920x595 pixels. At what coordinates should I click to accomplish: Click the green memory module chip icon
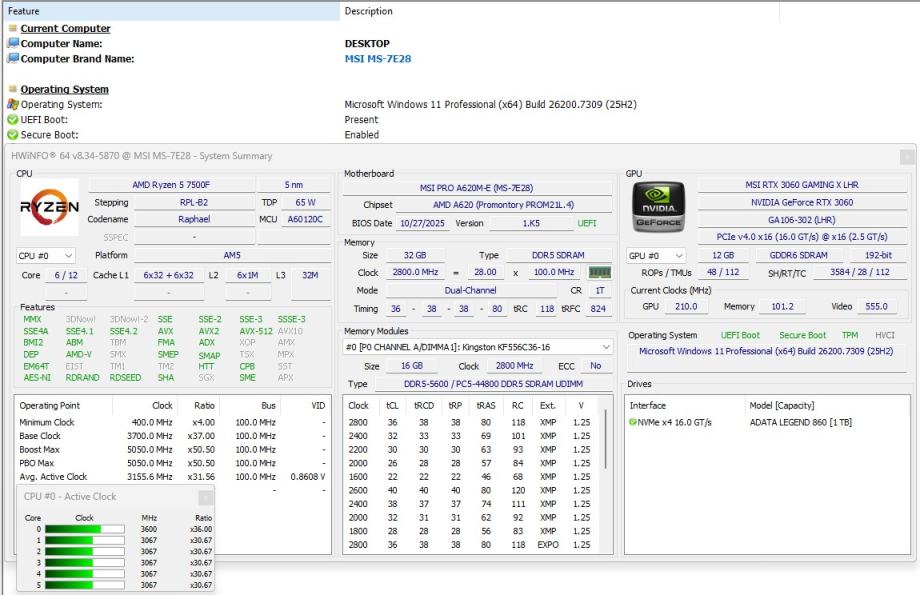pos(599,272)
